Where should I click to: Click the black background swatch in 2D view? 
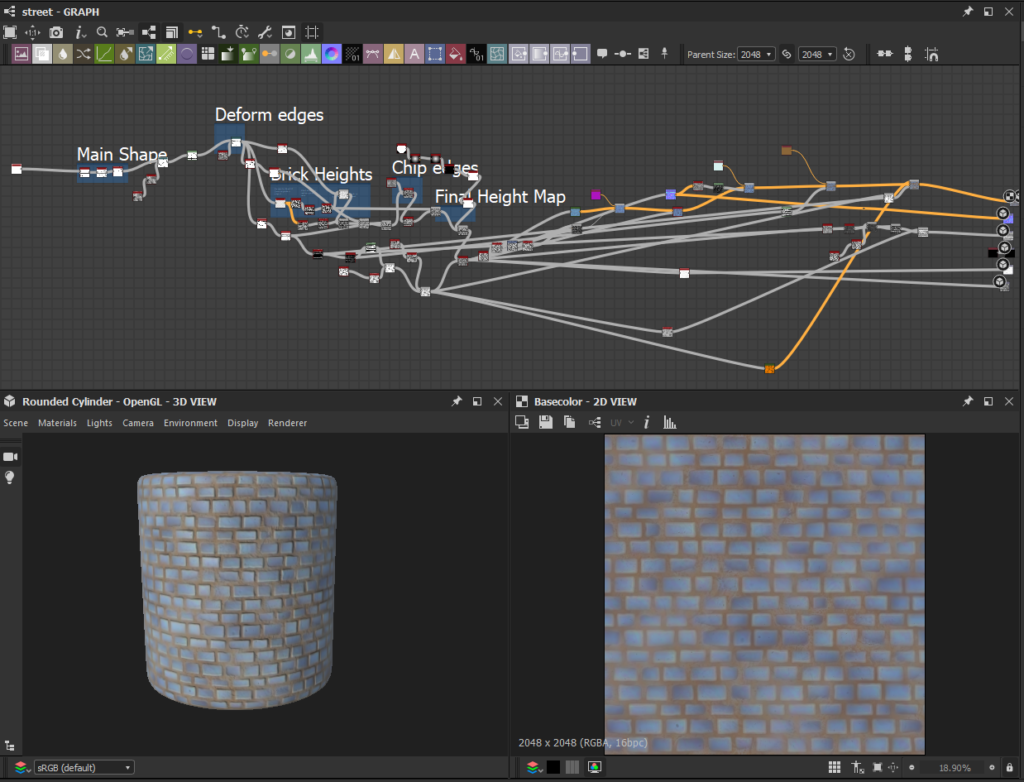(553, 767)
